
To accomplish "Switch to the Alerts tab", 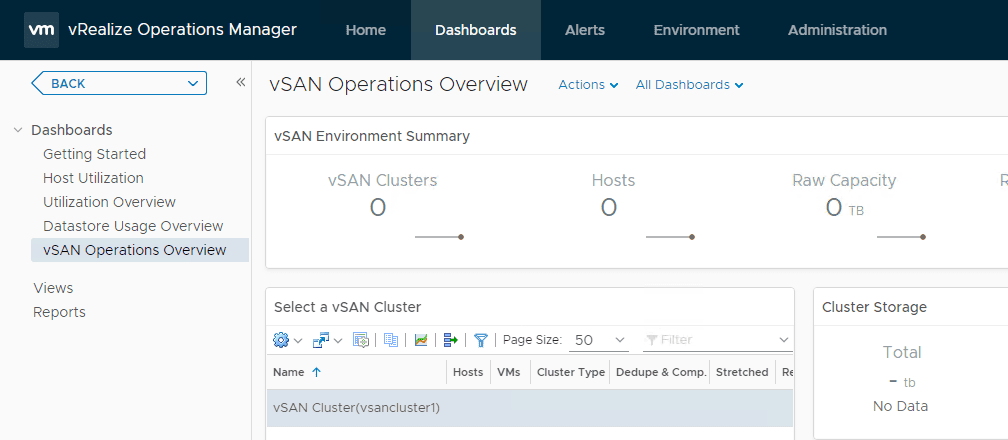I will point(584,30).
